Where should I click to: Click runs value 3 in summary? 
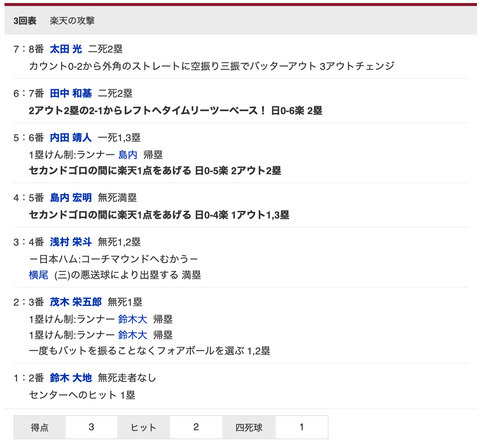(91, 427)
